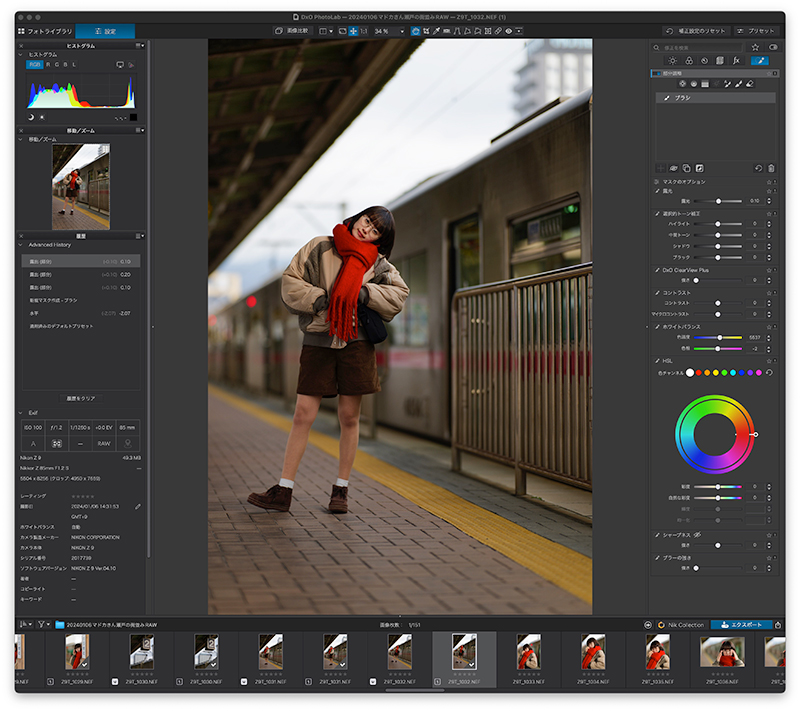
Task: Open the split view layout dropdown
Action: tap(326, 31)
